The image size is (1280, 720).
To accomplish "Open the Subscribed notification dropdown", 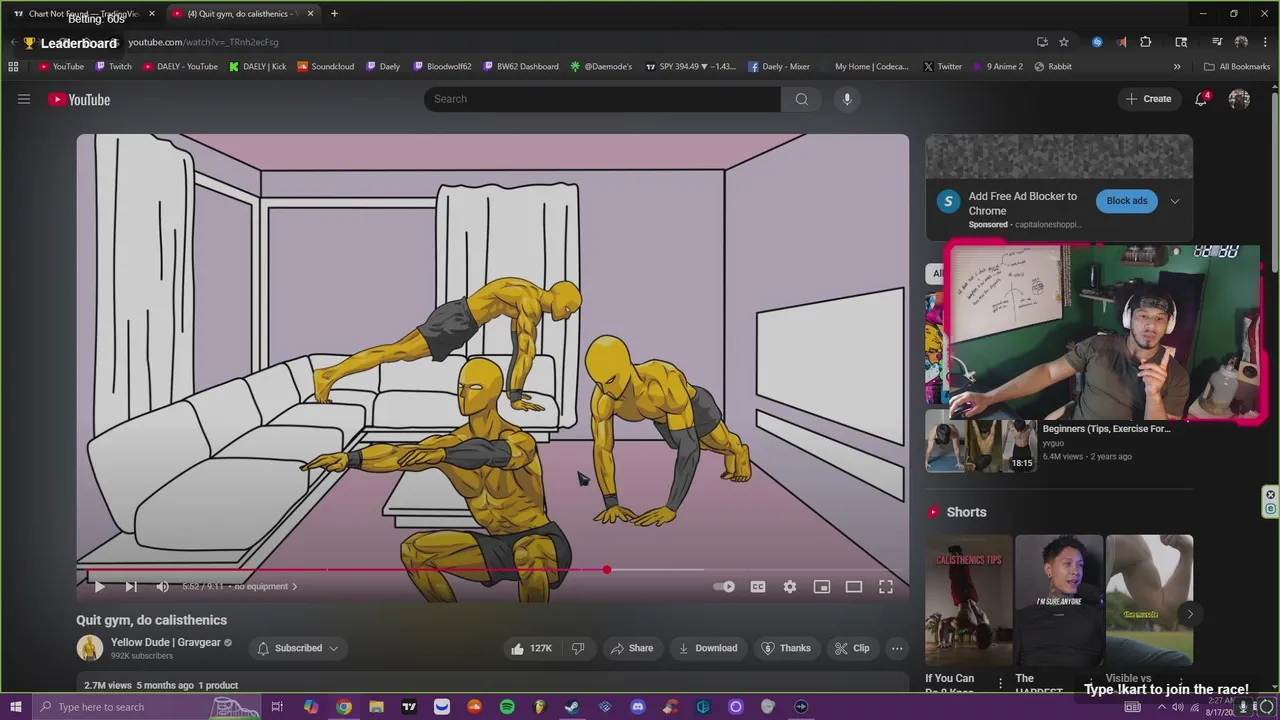I will [297, 648].
